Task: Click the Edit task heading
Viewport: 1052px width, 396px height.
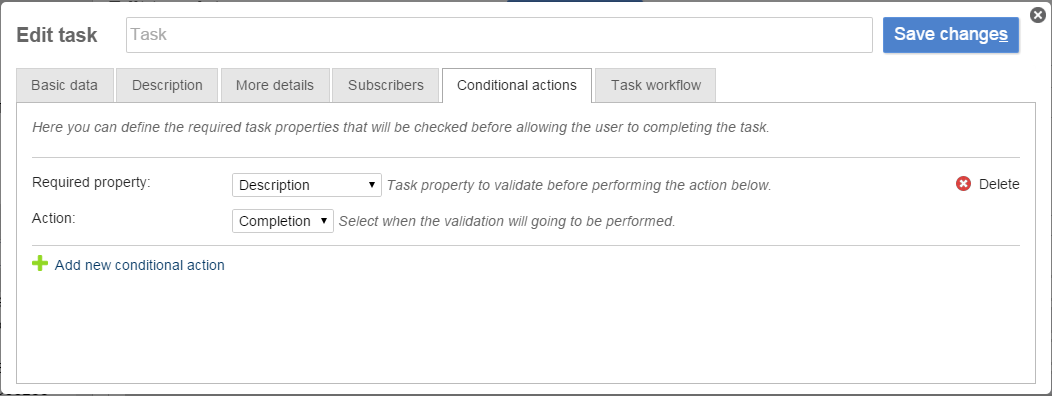Action: 57,35
